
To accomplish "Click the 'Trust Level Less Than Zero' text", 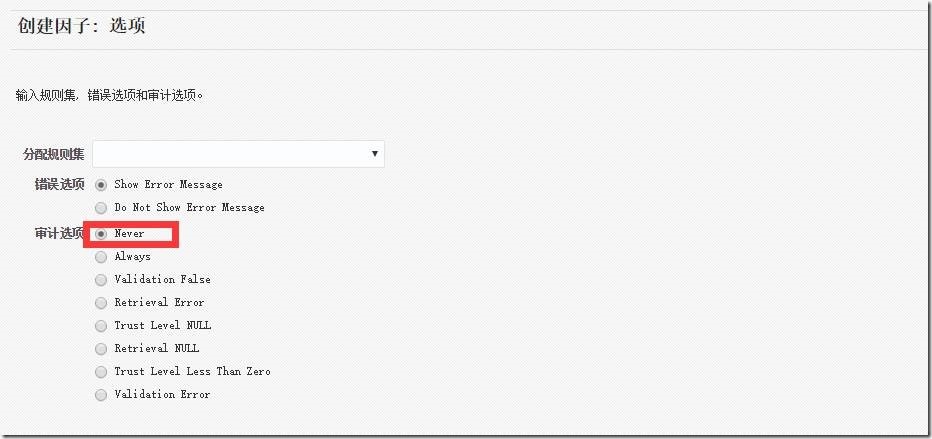I will coord(193,371).
